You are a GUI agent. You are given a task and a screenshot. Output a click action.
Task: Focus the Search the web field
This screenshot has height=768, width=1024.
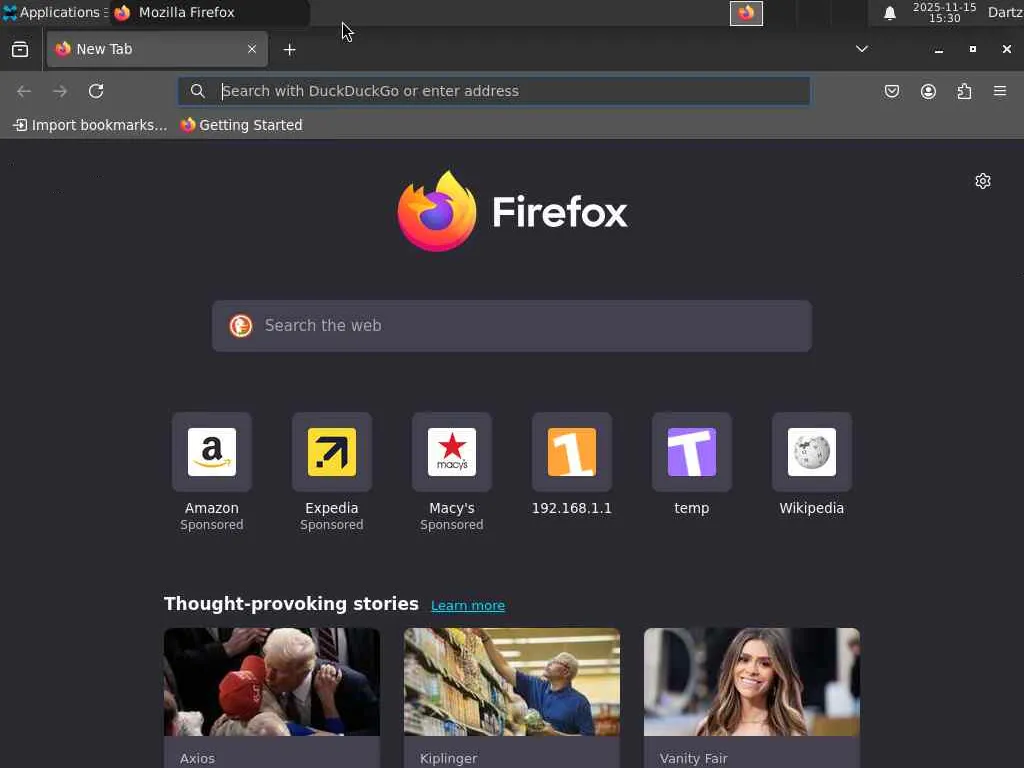(512, 326)
